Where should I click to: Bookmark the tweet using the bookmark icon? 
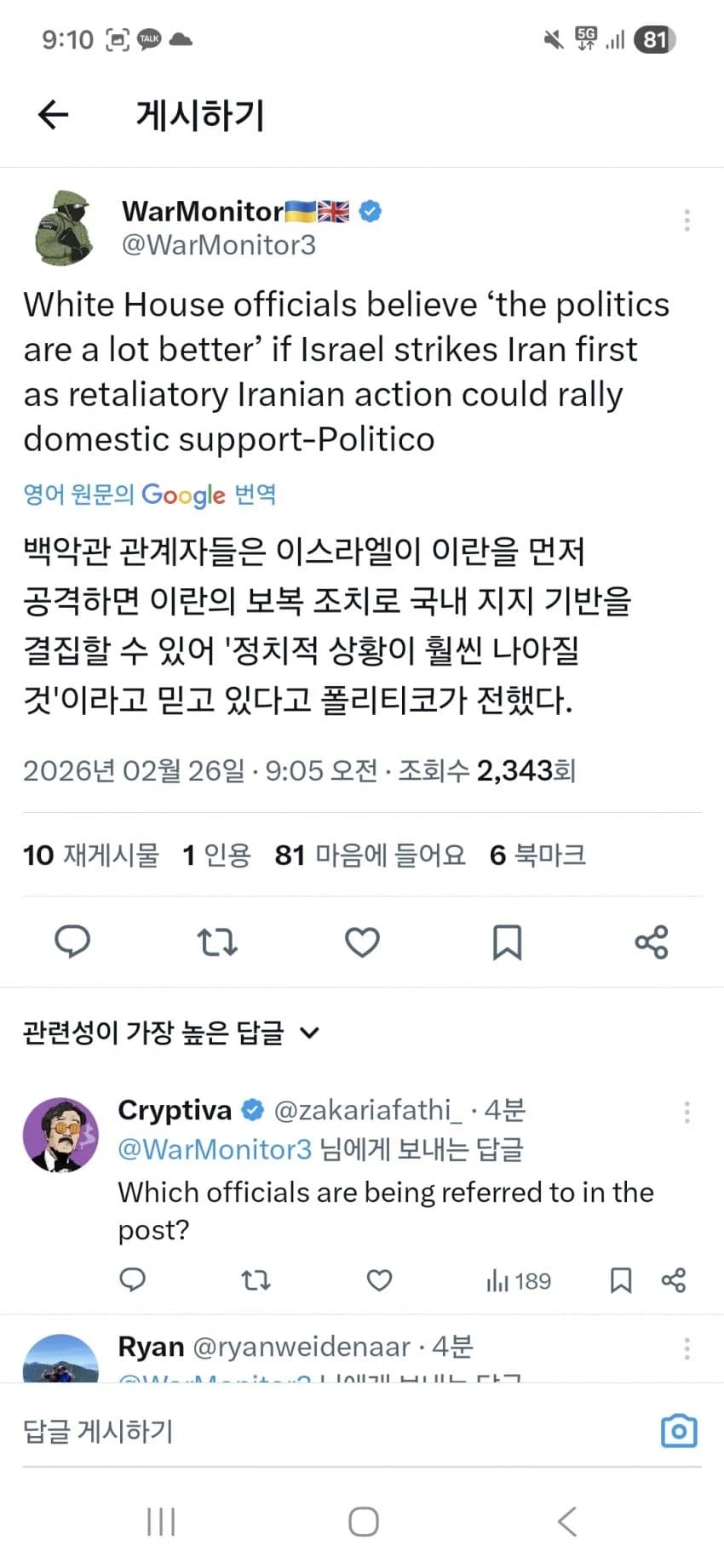coord(507,942)
